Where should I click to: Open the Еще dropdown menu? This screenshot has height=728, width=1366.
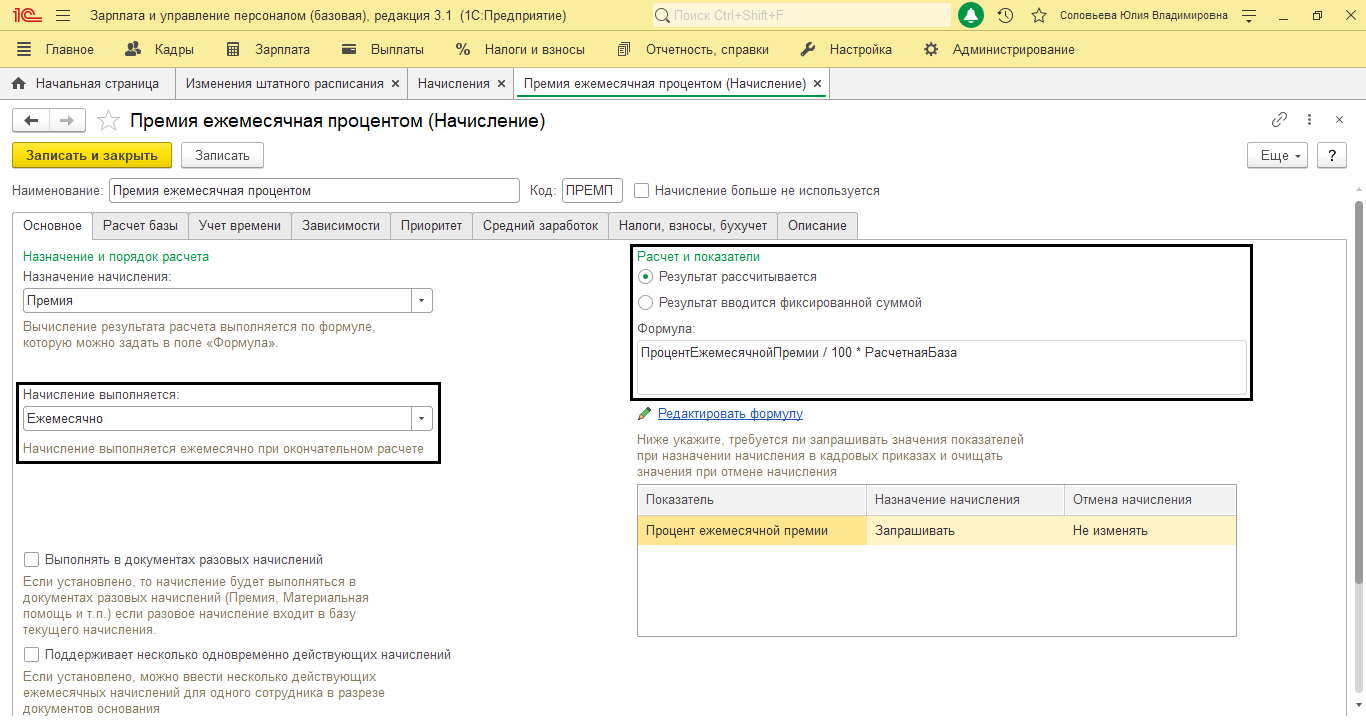click(1278, 156)
